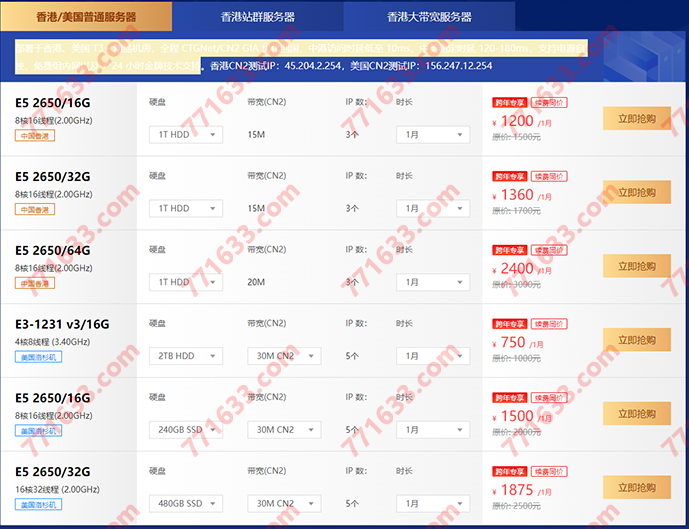Click 跨年专享 badge above ¥1200 price
Screen dimensions: 689x529
(x=509, y=103)
